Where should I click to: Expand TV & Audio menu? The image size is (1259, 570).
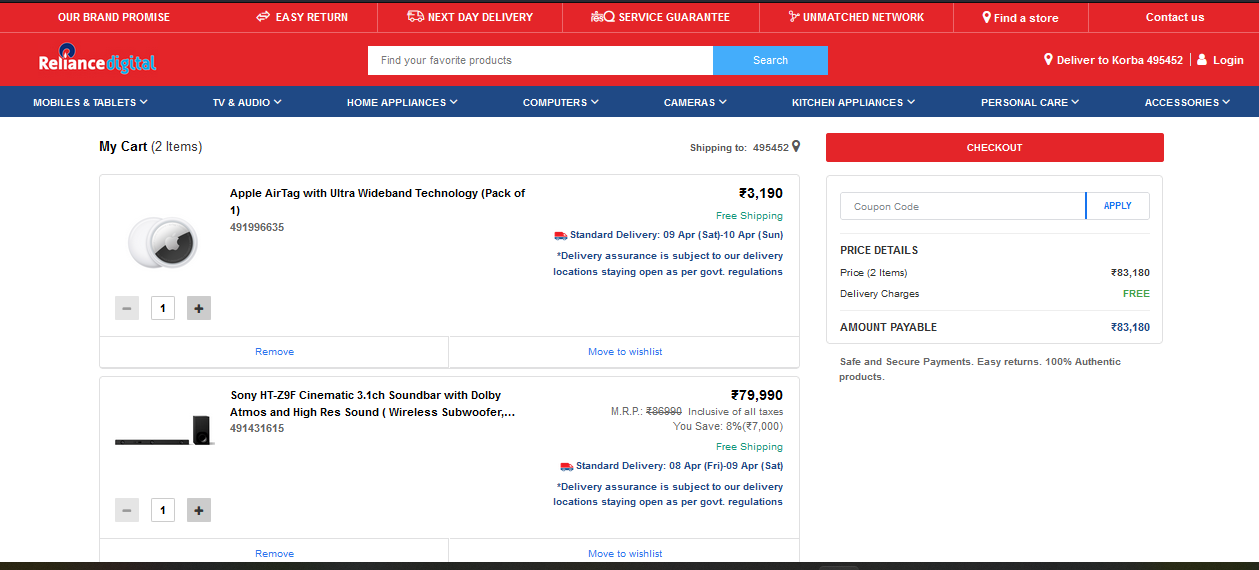[247, 102]
